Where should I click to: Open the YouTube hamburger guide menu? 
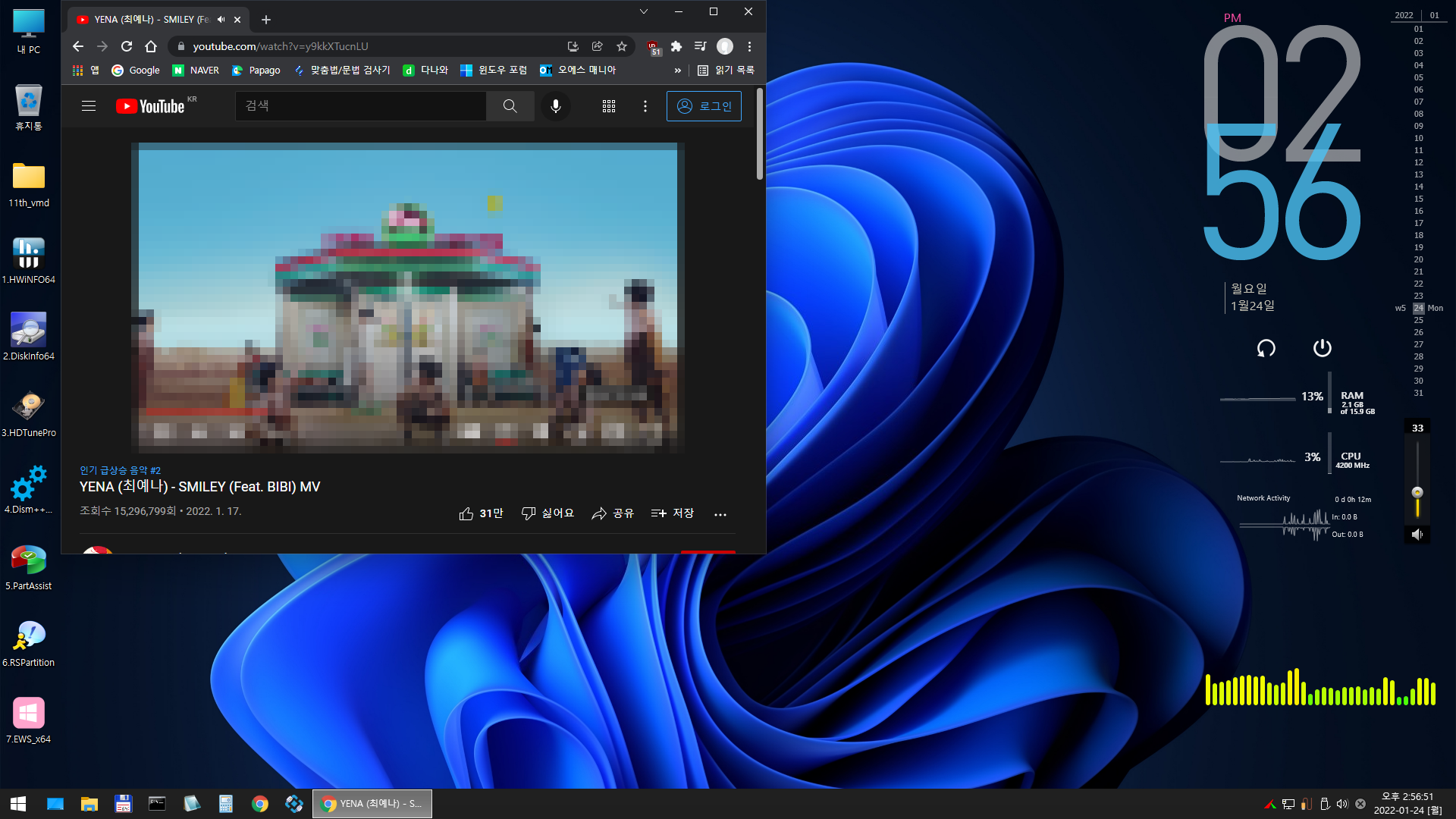89,106
